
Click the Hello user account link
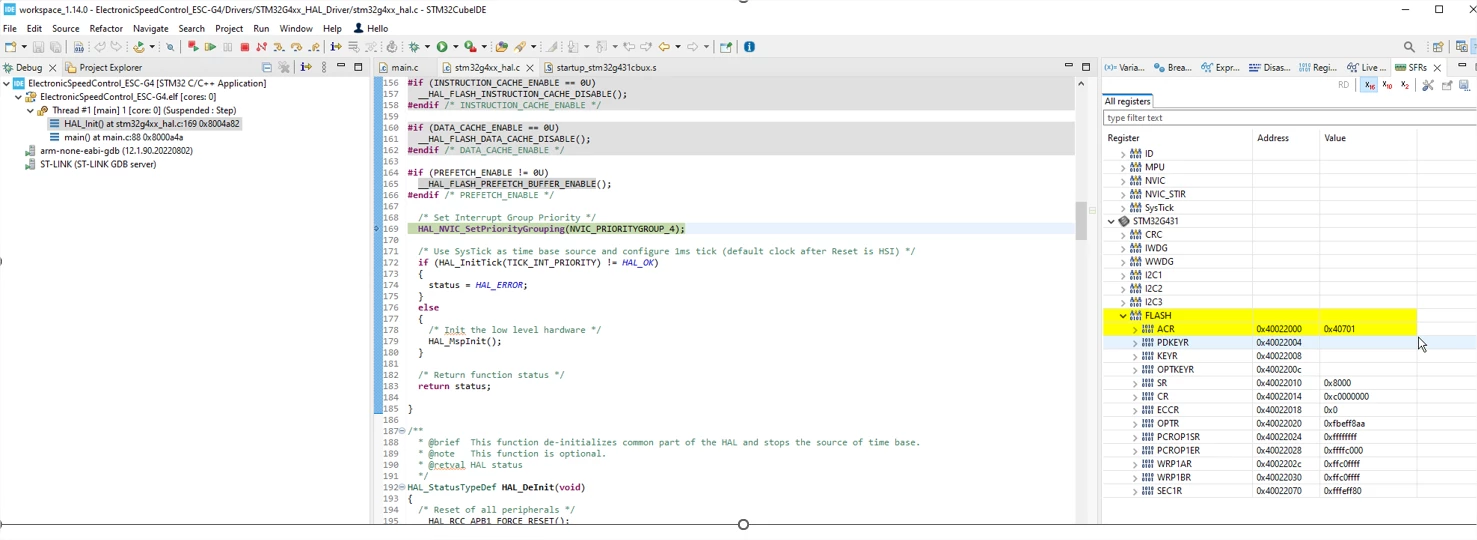371,29
